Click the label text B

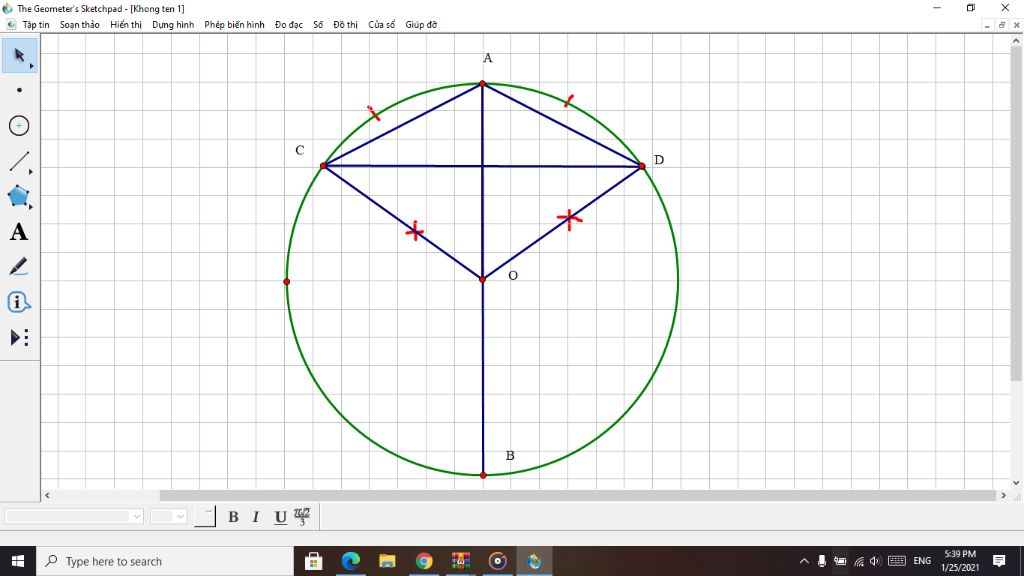pos(510,456)
